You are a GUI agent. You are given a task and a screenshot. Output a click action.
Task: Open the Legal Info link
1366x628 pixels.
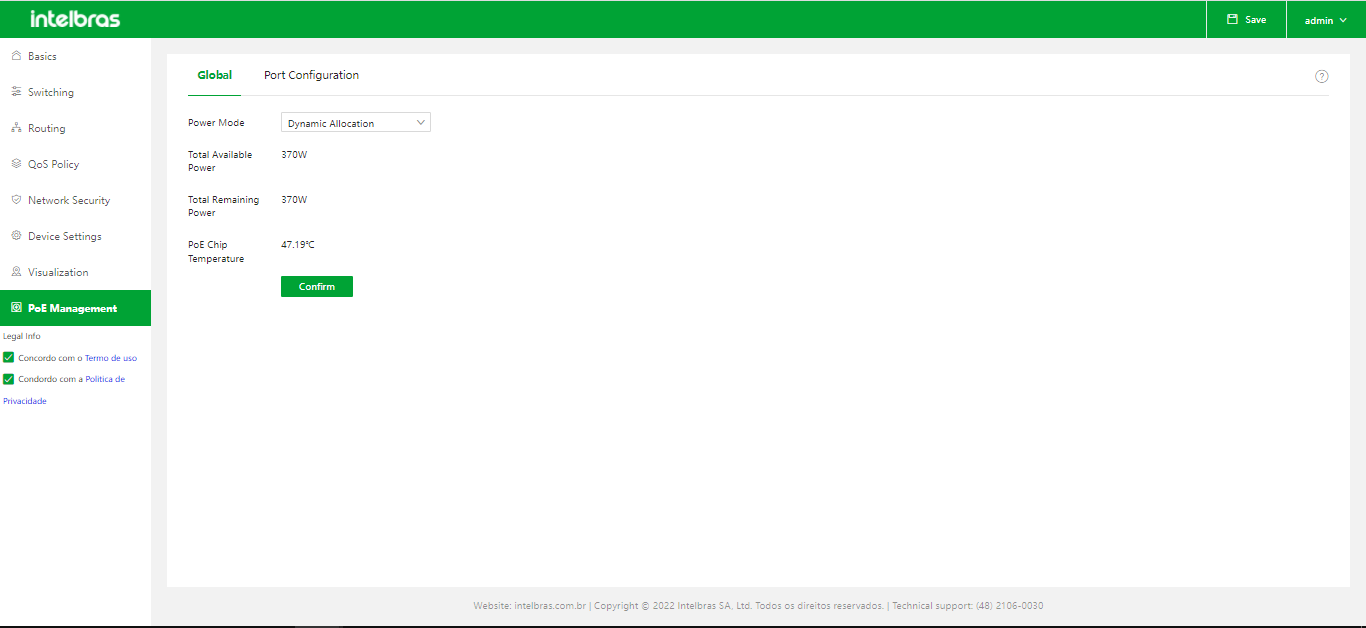tap(22, 336)
